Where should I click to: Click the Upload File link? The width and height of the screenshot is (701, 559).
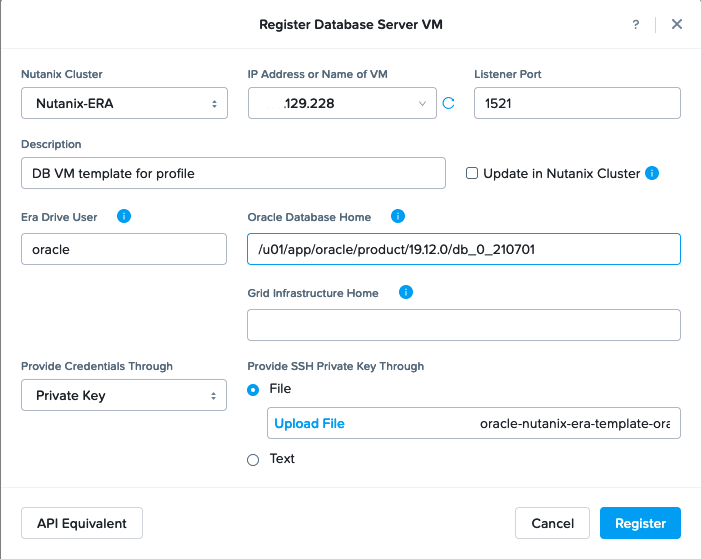tap(309, 423)
